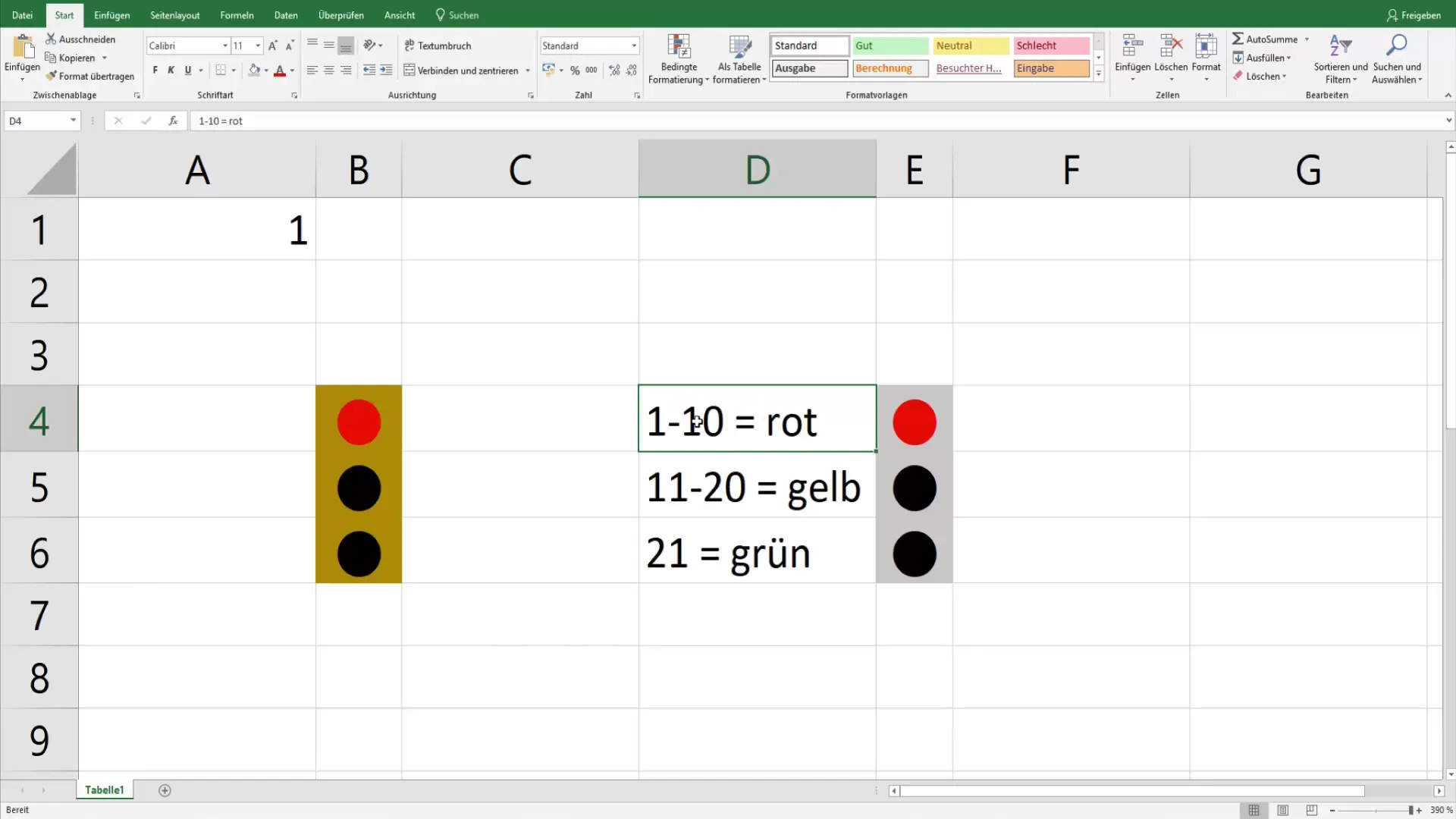The width and height of the screenshot is (1456, 819).
Task: Apply cell borders icon
Action: [x=221, y=70]
